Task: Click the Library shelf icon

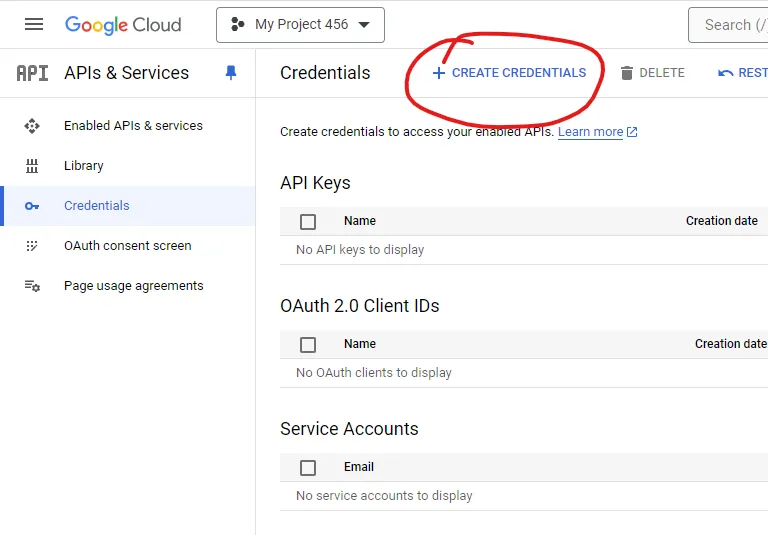Action: coord(32,166)
